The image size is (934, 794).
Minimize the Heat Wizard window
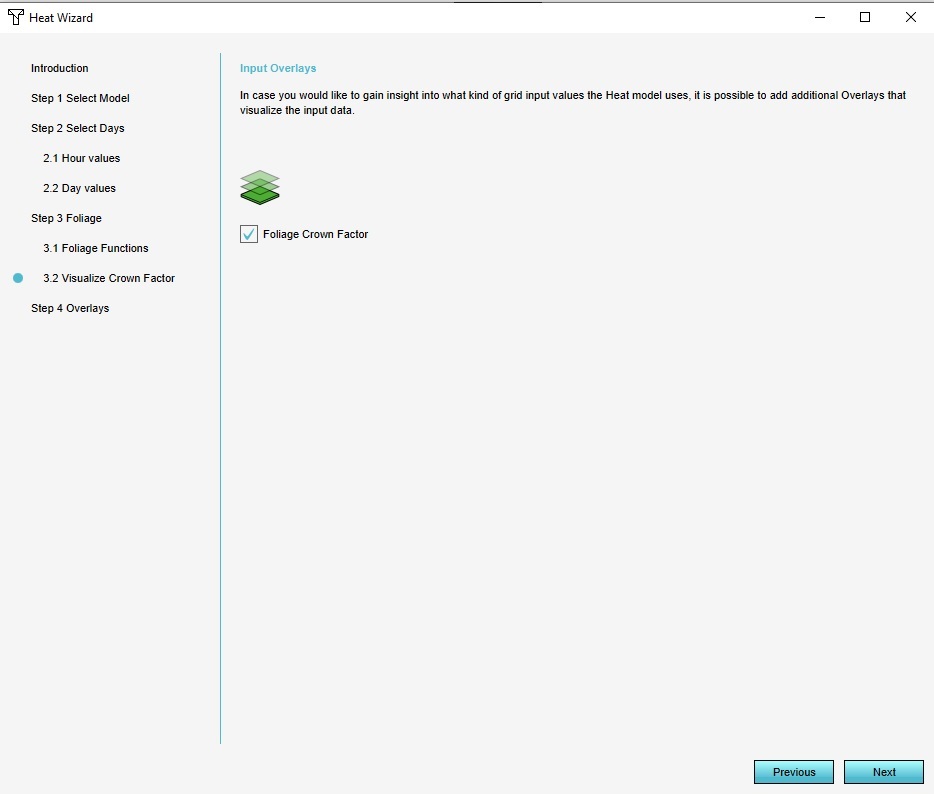coord(819,17)
